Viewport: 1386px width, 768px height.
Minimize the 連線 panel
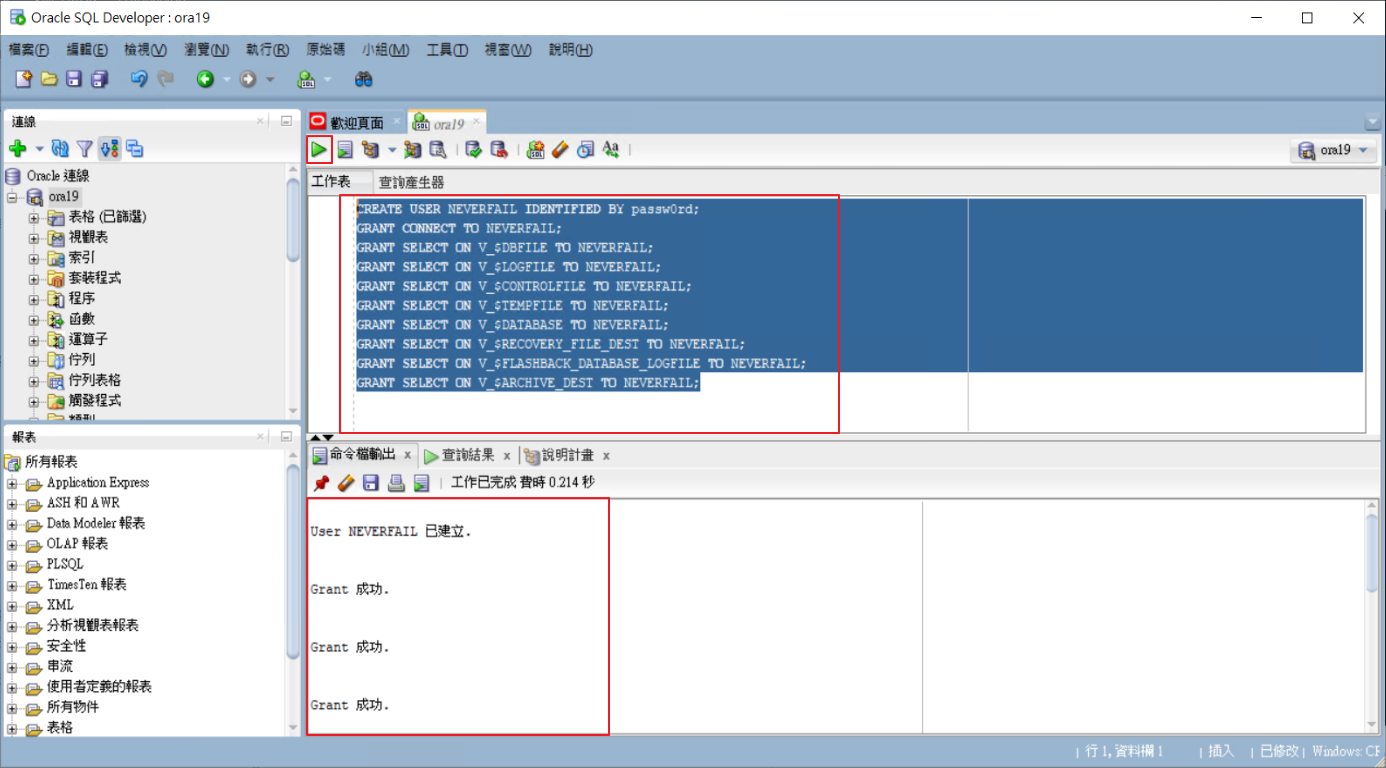[285, 121]
